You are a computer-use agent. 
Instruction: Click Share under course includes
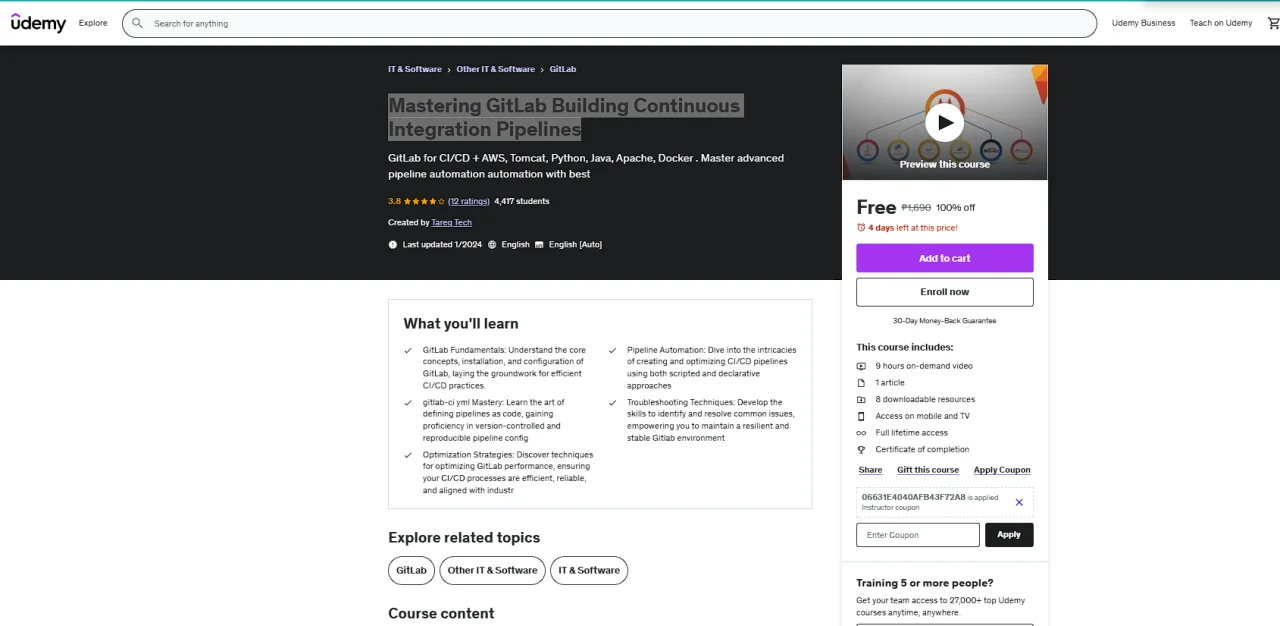coord(870,470)
